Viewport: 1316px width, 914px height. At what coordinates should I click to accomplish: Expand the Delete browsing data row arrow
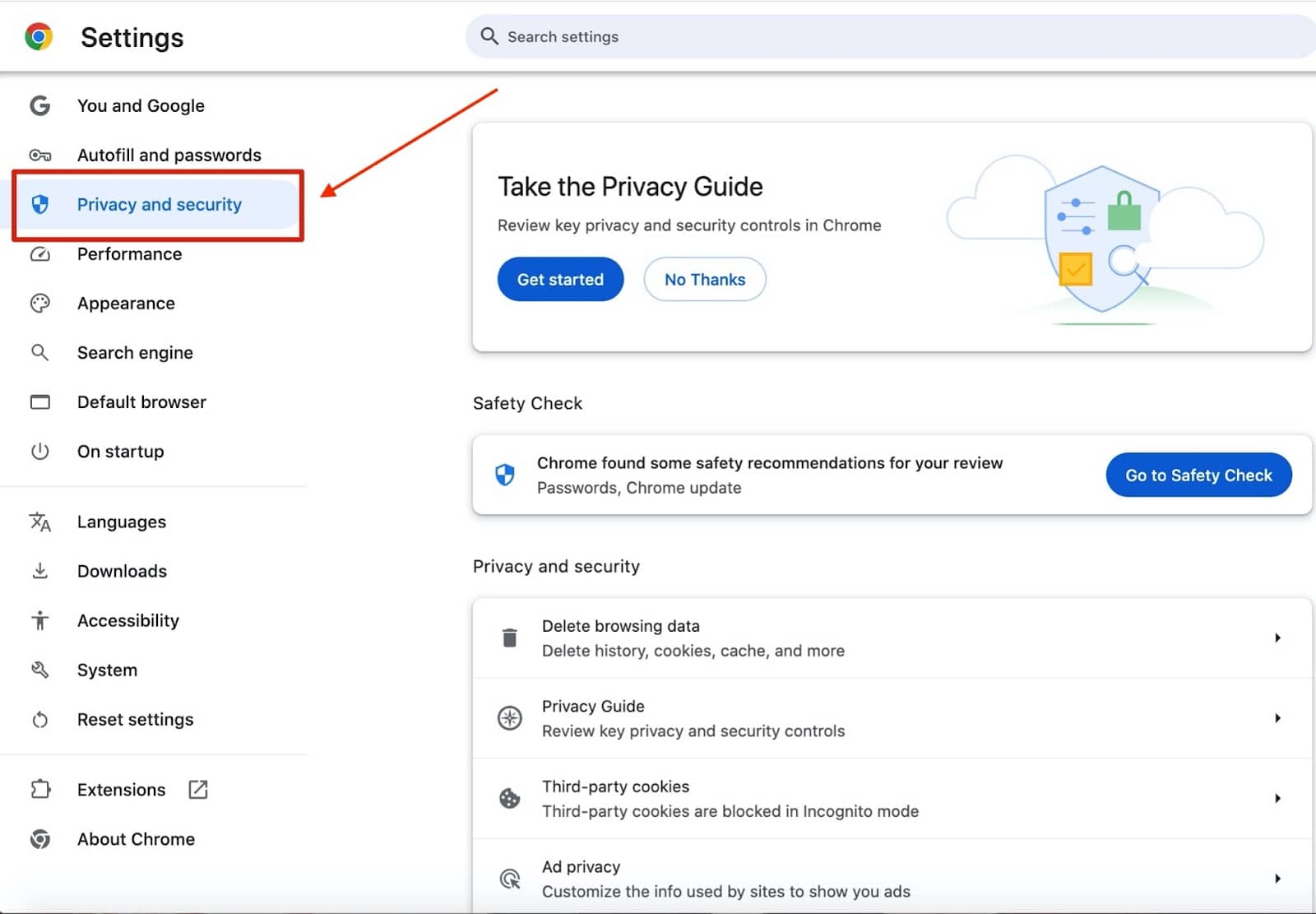click(x=1277, y=638)
